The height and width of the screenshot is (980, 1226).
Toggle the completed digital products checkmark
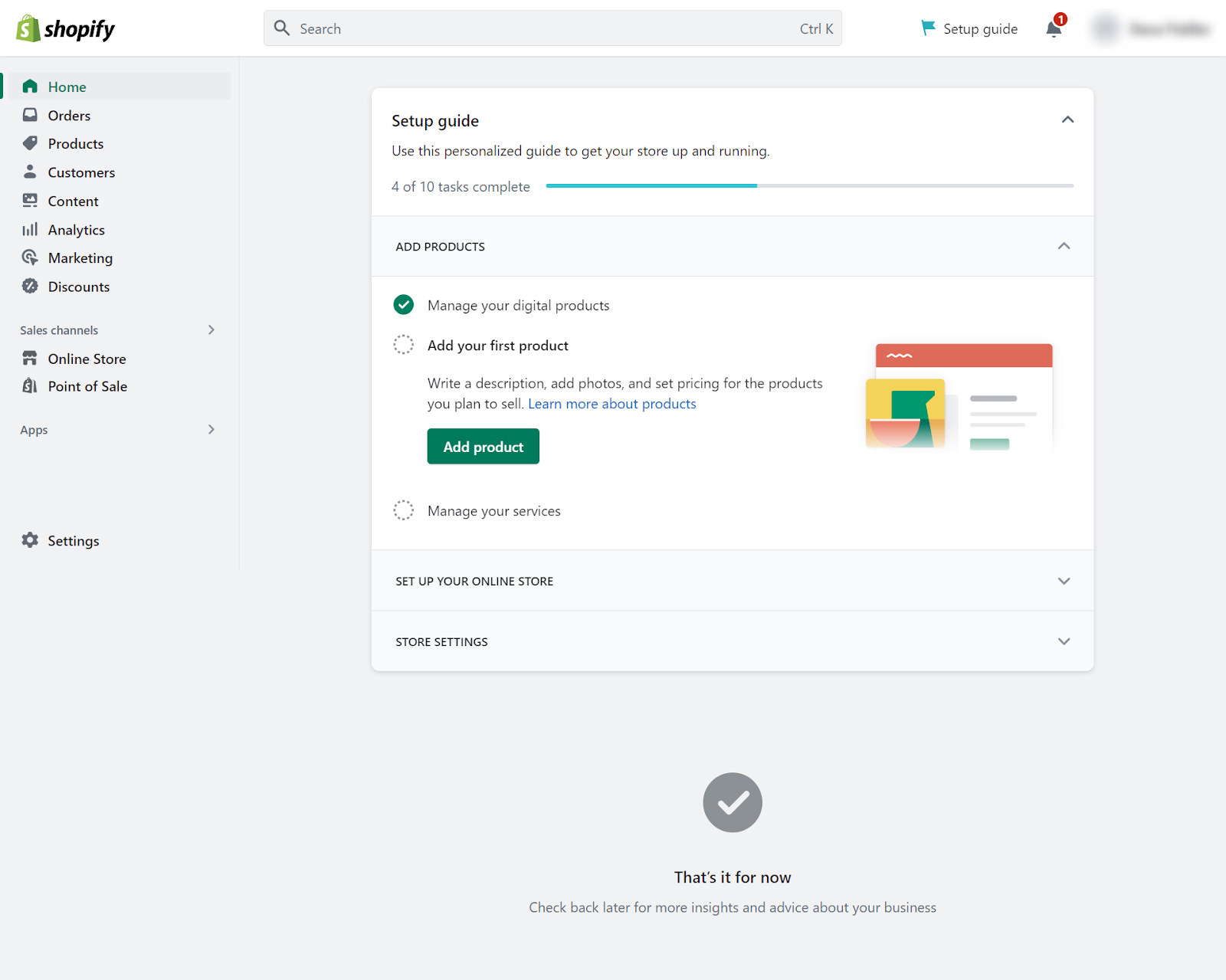pos(403,305)
